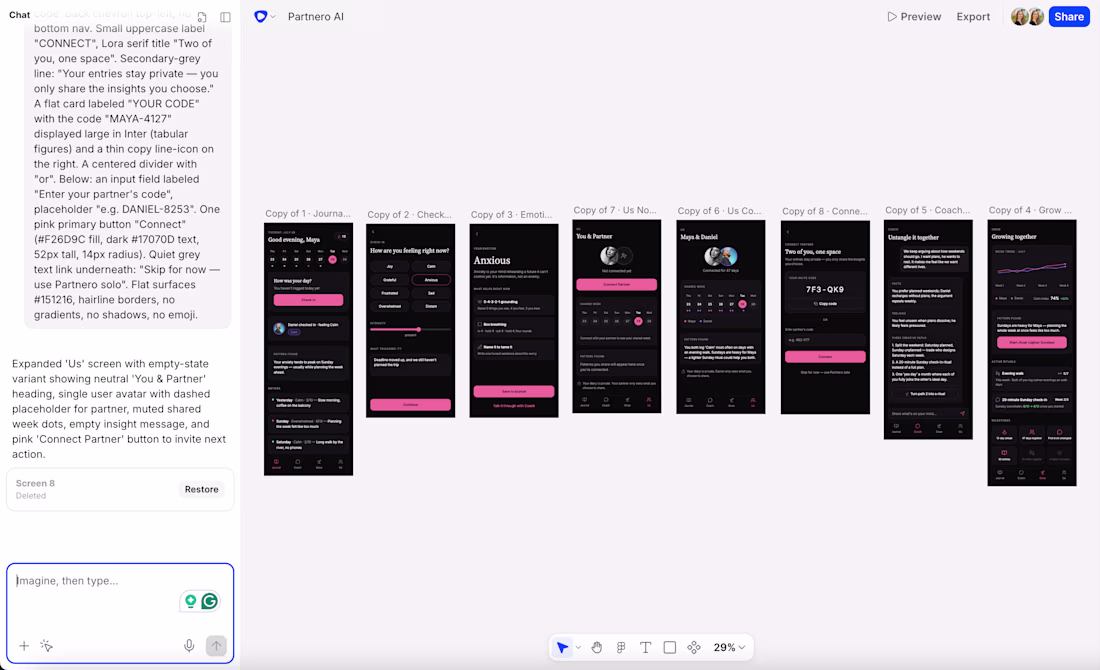Select the 'Copy of 8 · Conne...' frame label

tap(825, 210)
